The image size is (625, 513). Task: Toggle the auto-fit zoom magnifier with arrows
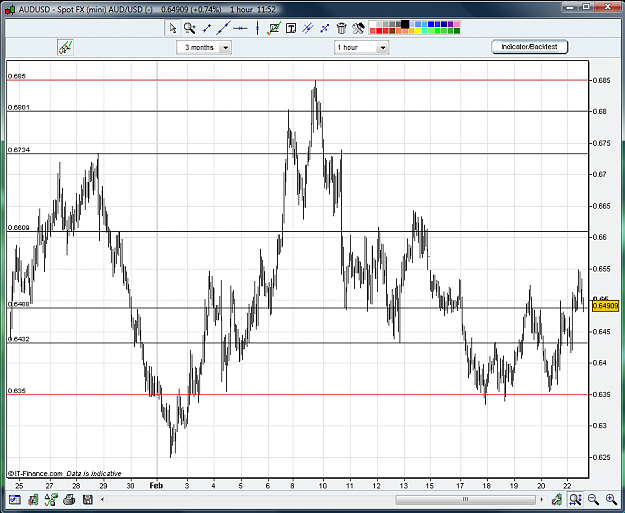[x=575, y=499]
